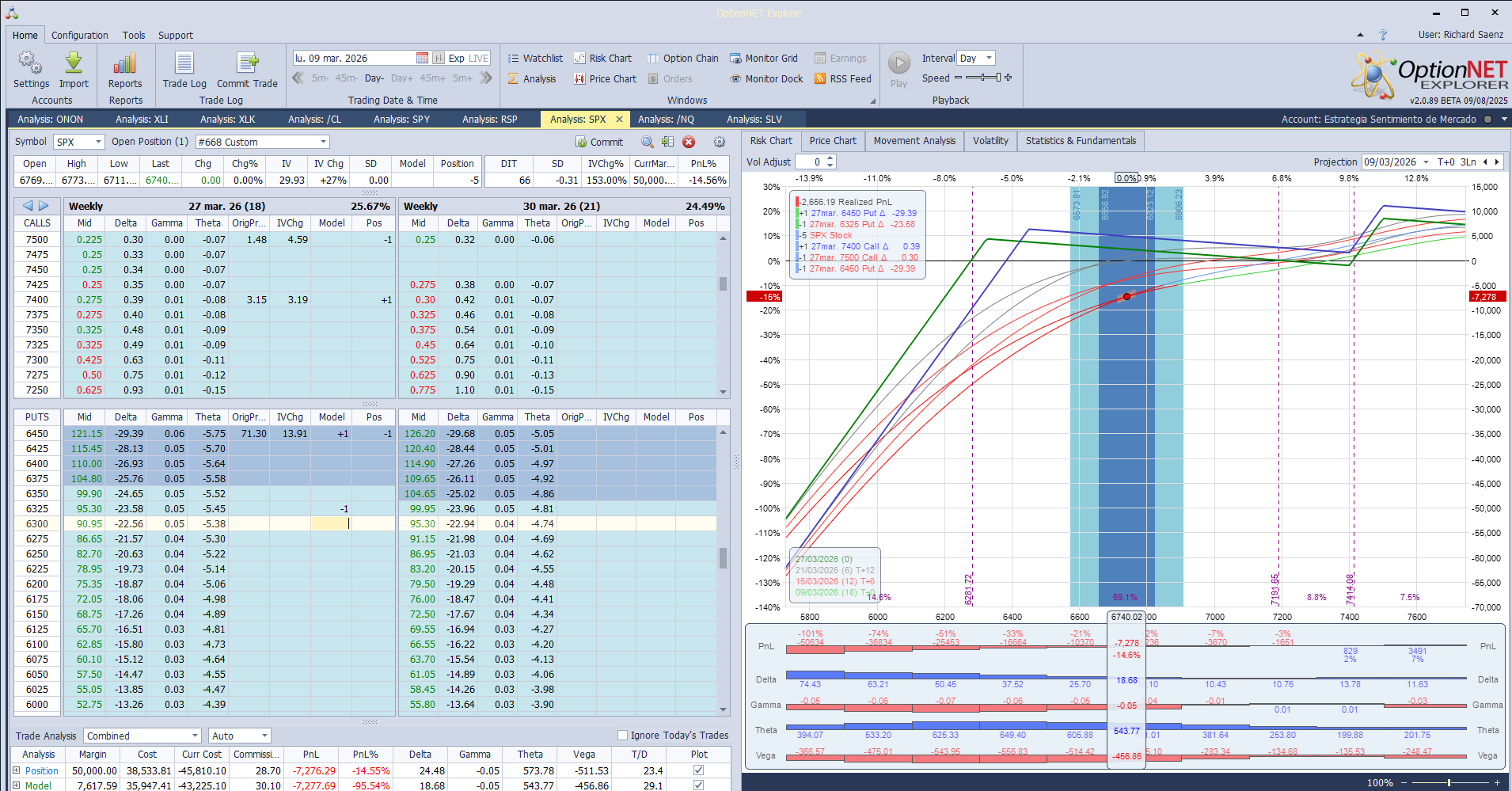Image resolution: width=1512 pixels, height=791 pixels.
Task: Enable Ignore Today's Trades checkbox
Action: (x=622, y=735)
